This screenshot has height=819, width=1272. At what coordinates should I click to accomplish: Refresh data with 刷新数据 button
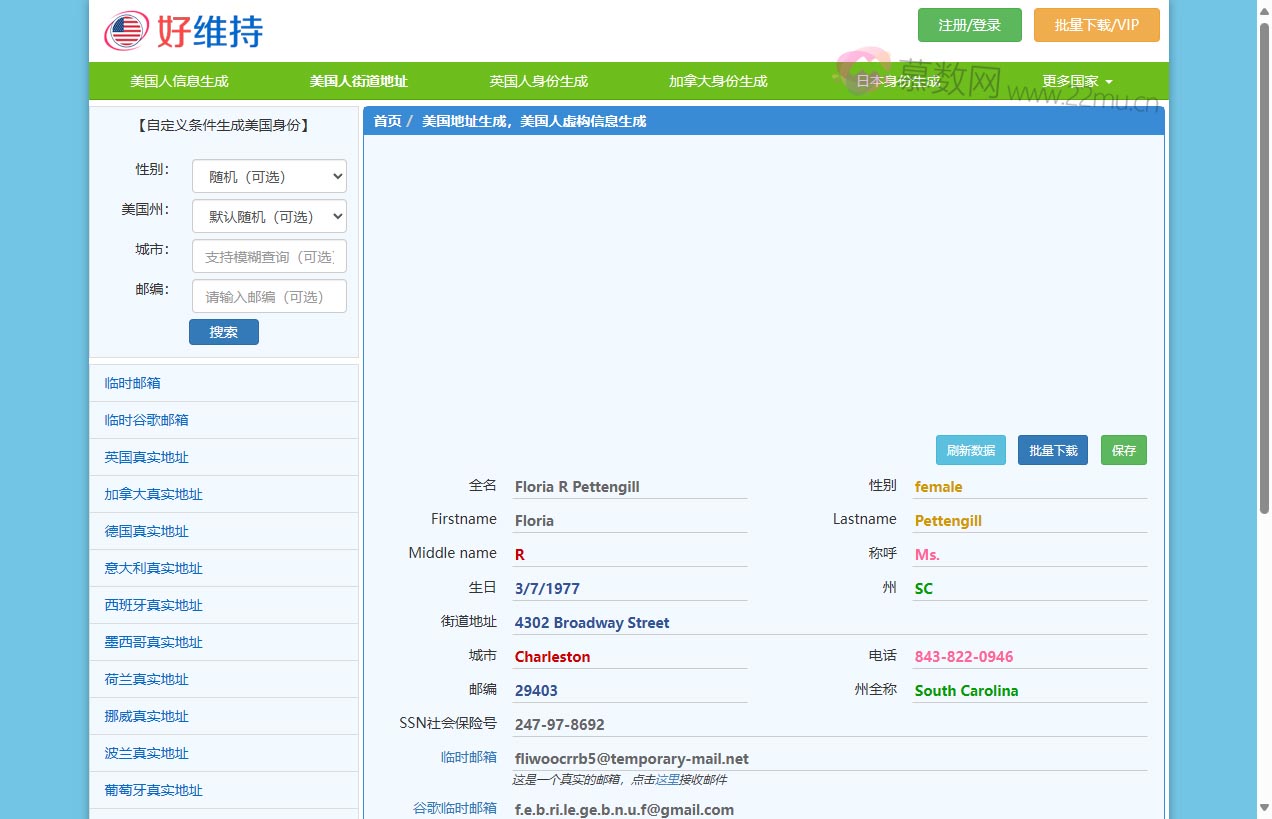970,450
